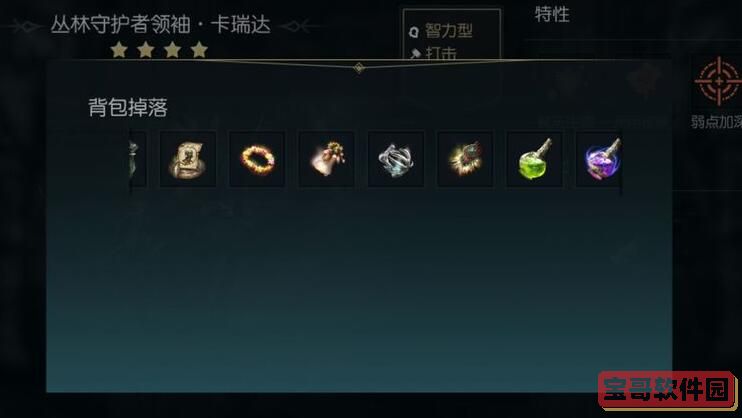The image size is (742, 418).
Task: Select the beaded pouch drop item
Action: [327, 160]
